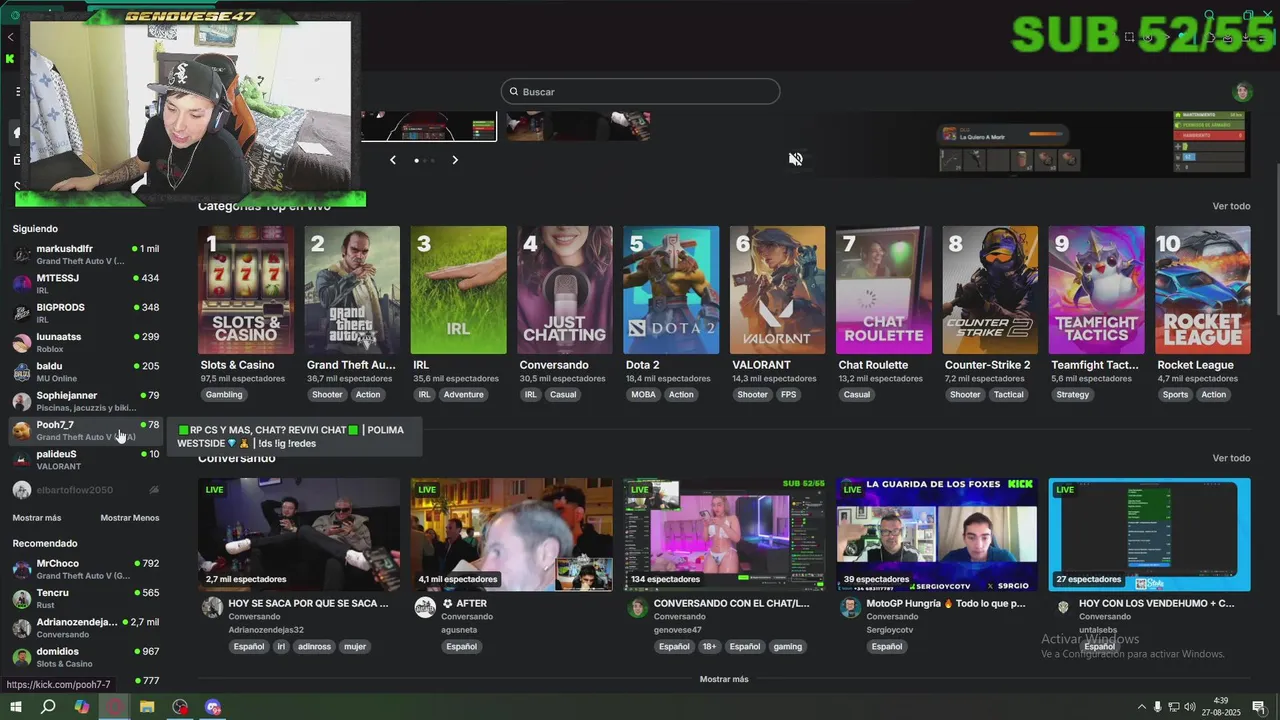Open the user profile avatar menu
The image size is (1280, 720).
pyautogui.click(x=1242, y=92)
